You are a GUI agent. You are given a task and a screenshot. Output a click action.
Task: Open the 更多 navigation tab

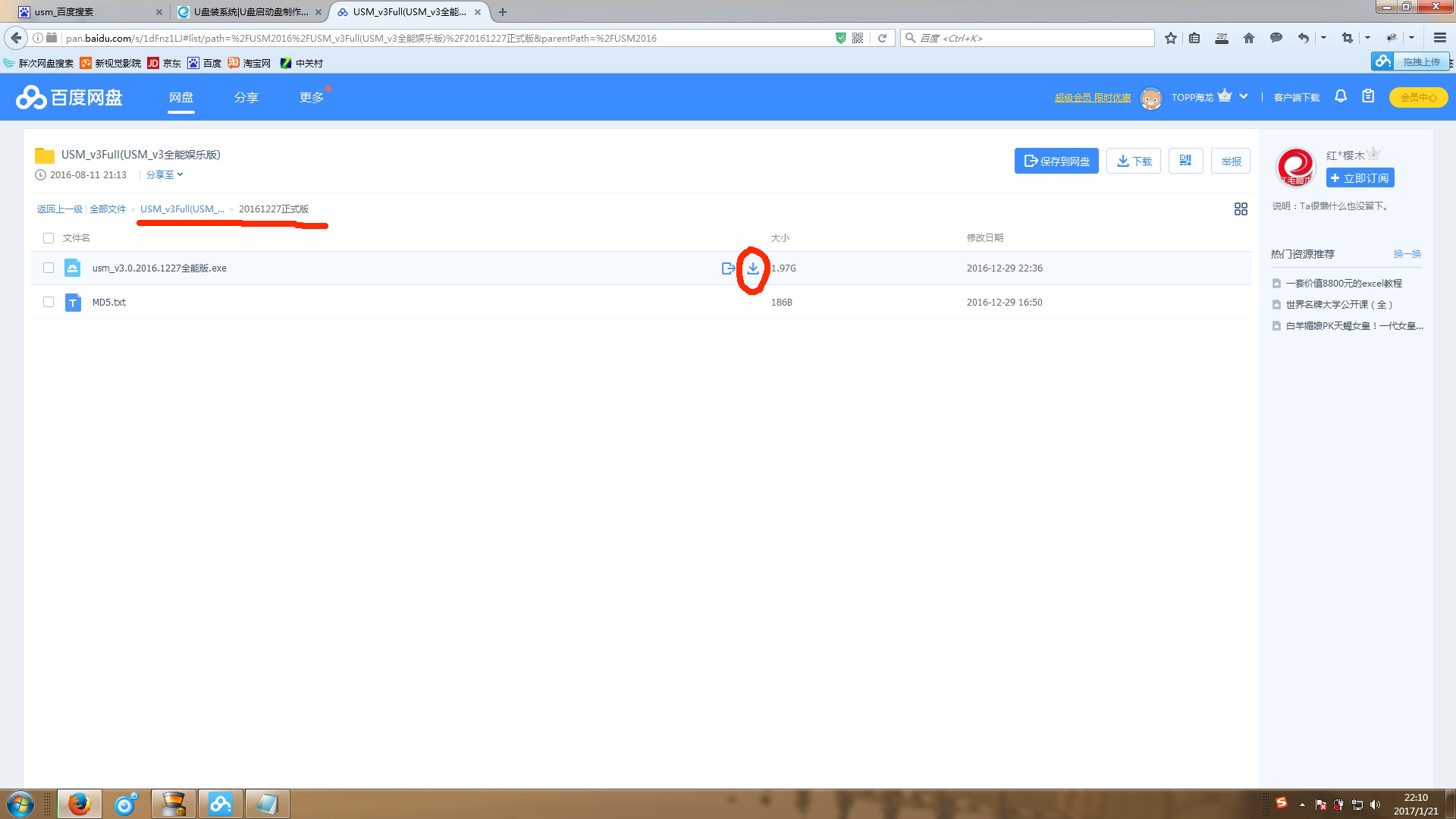(311, 98)
